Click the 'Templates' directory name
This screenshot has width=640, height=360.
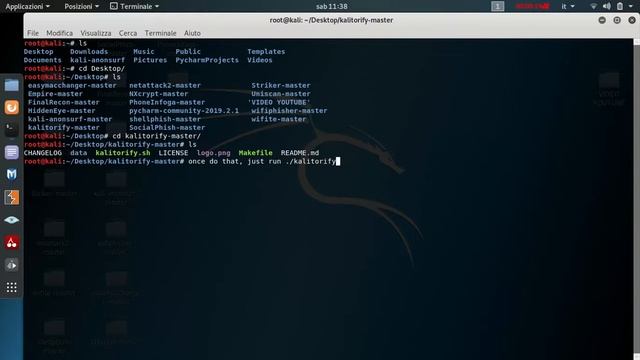point(266,51)
